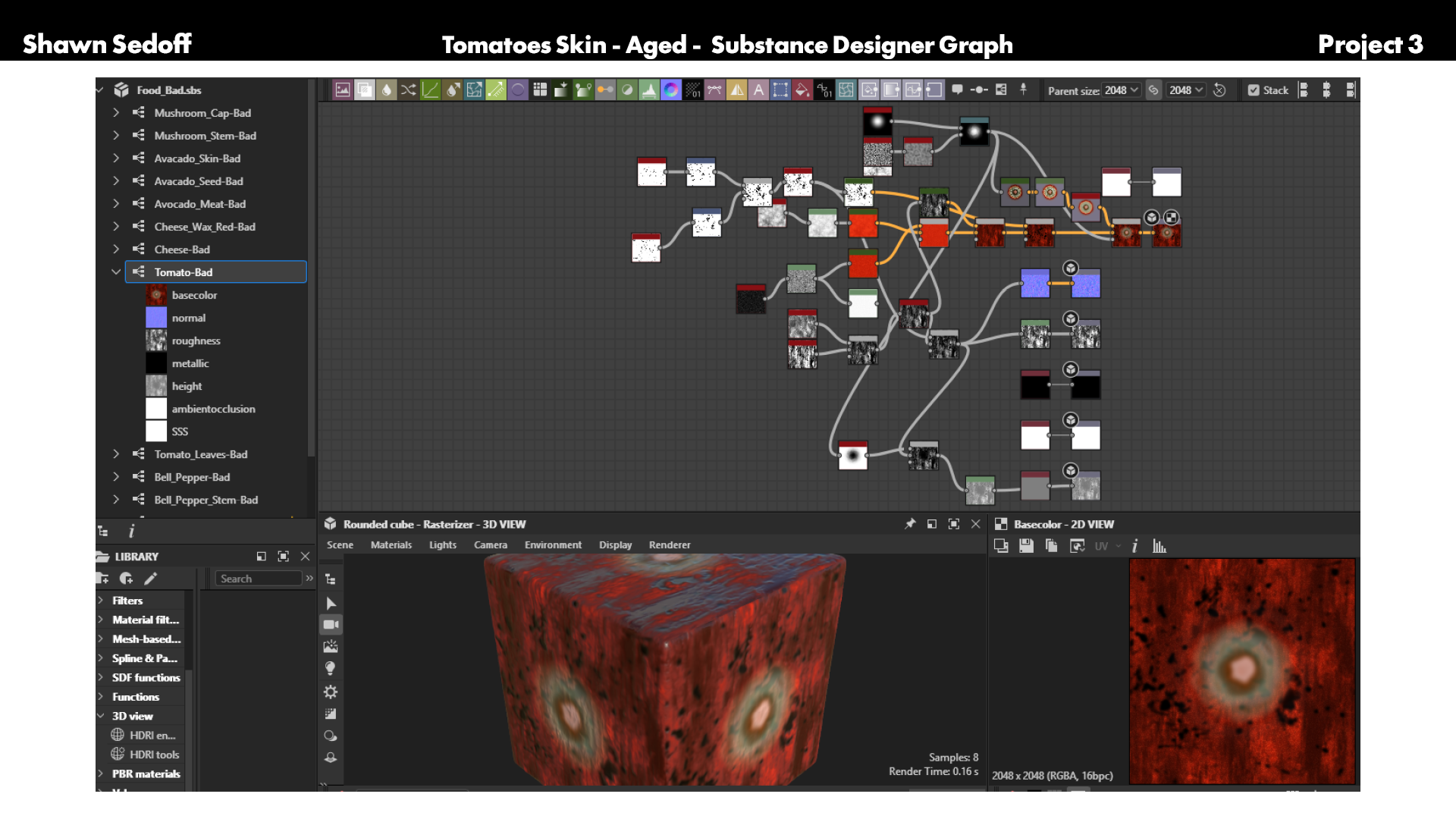This screenshot has height=819, width=1456.
Task: Toggle the Stack checkbox
Action: coord(1254,90)
